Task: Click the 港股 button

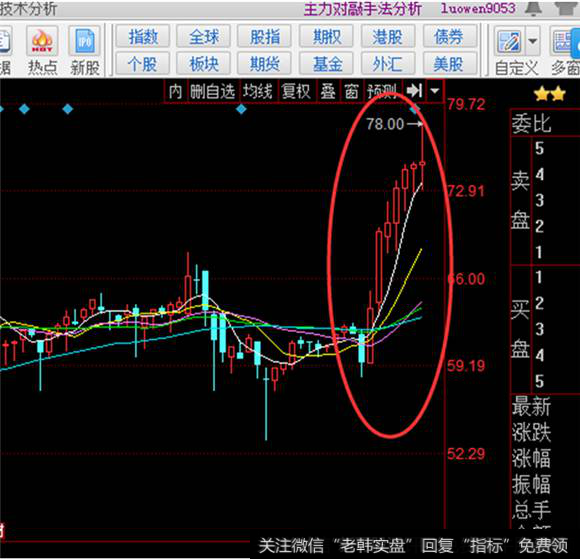Action: pyautogui.click(x=387, y=36)
